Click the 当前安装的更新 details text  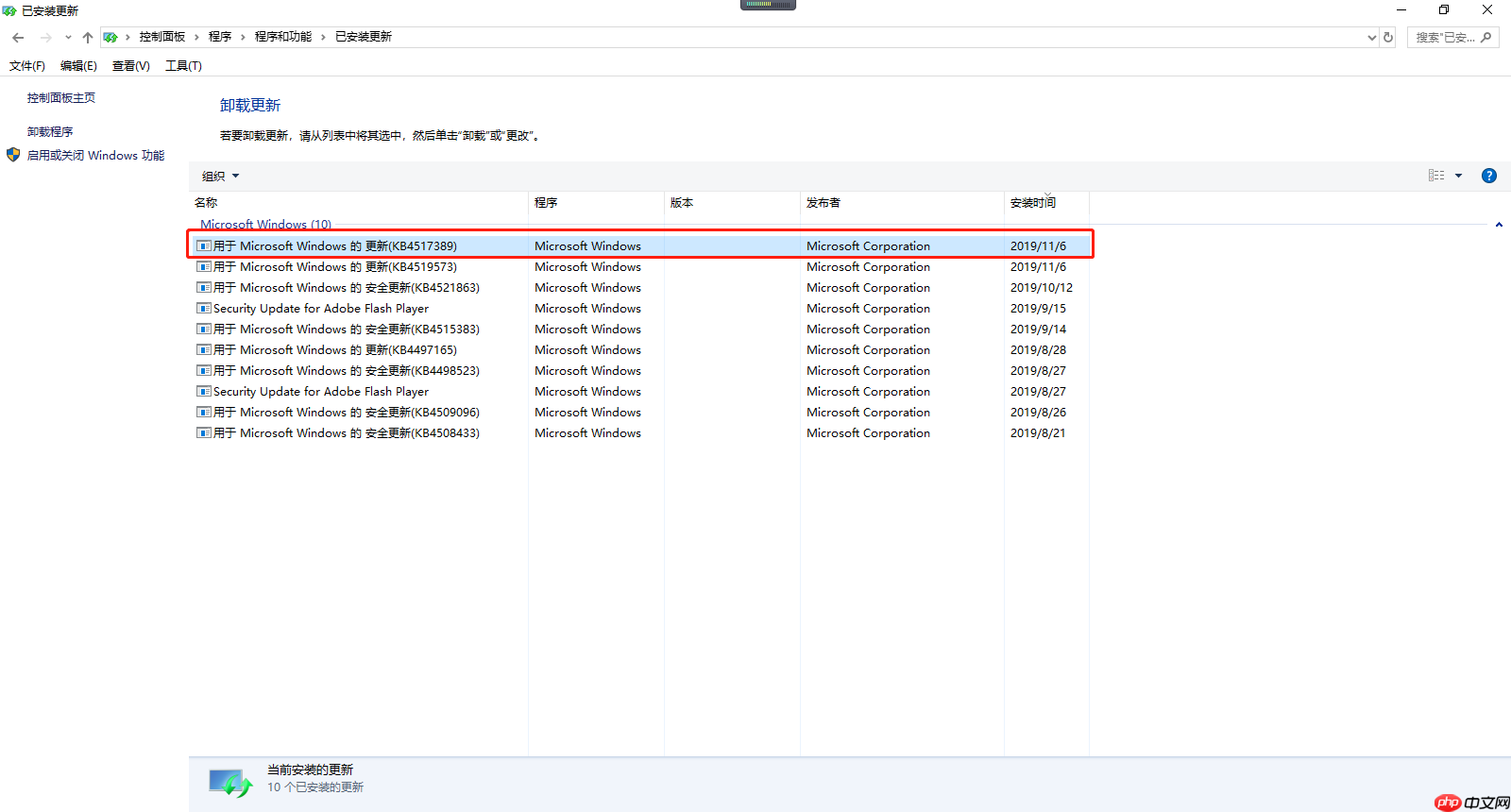[x=310, y=770]
